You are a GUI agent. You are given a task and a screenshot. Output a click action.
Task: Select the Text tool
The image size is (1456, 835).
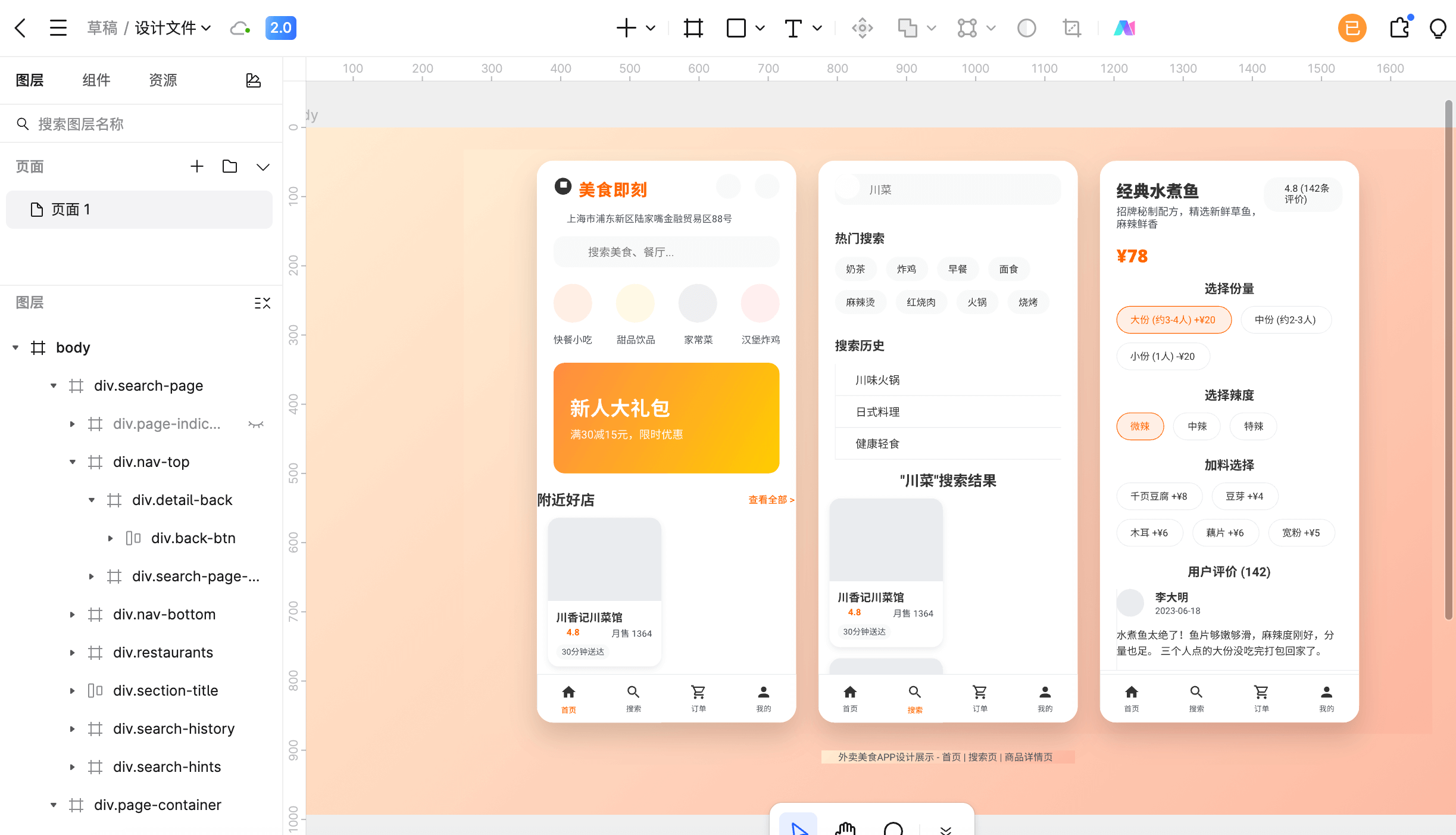click(793, 28)
